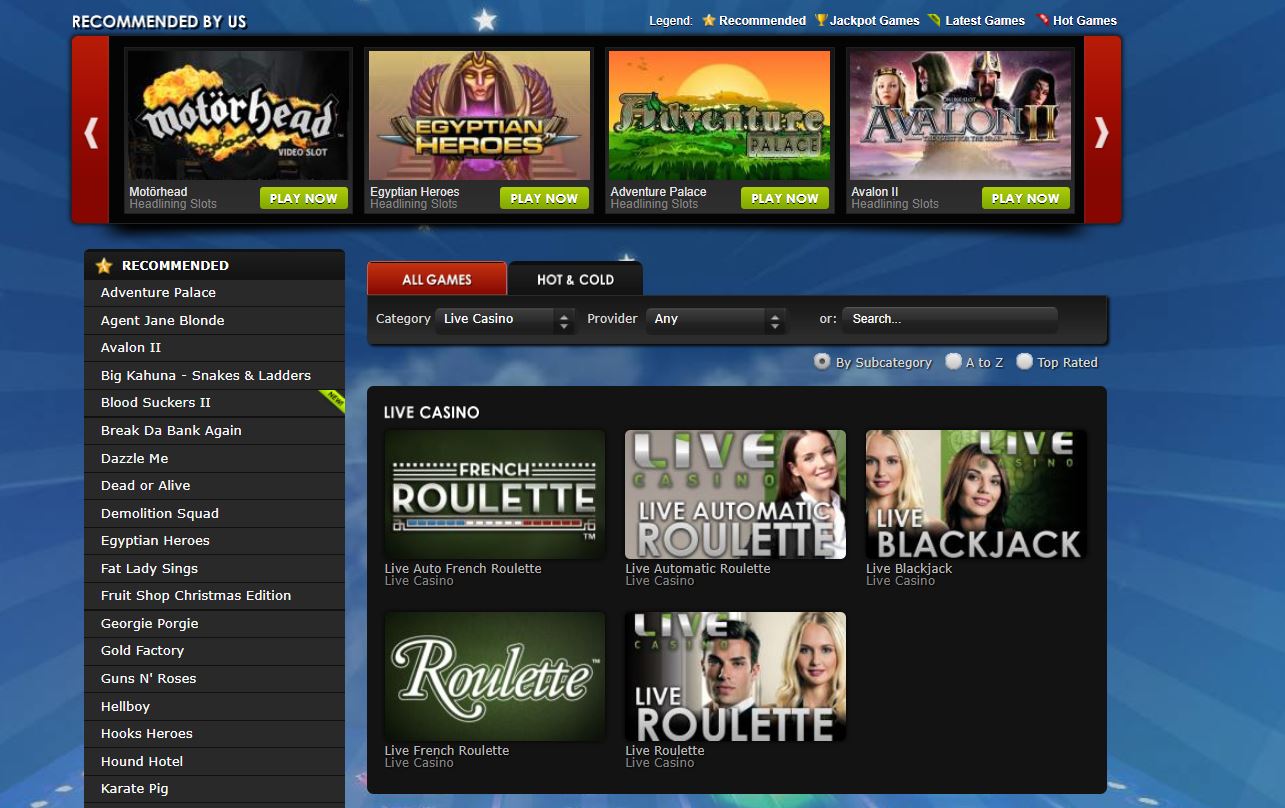
Task: Click the Recommended star legend icon
Action: point(708,20)
